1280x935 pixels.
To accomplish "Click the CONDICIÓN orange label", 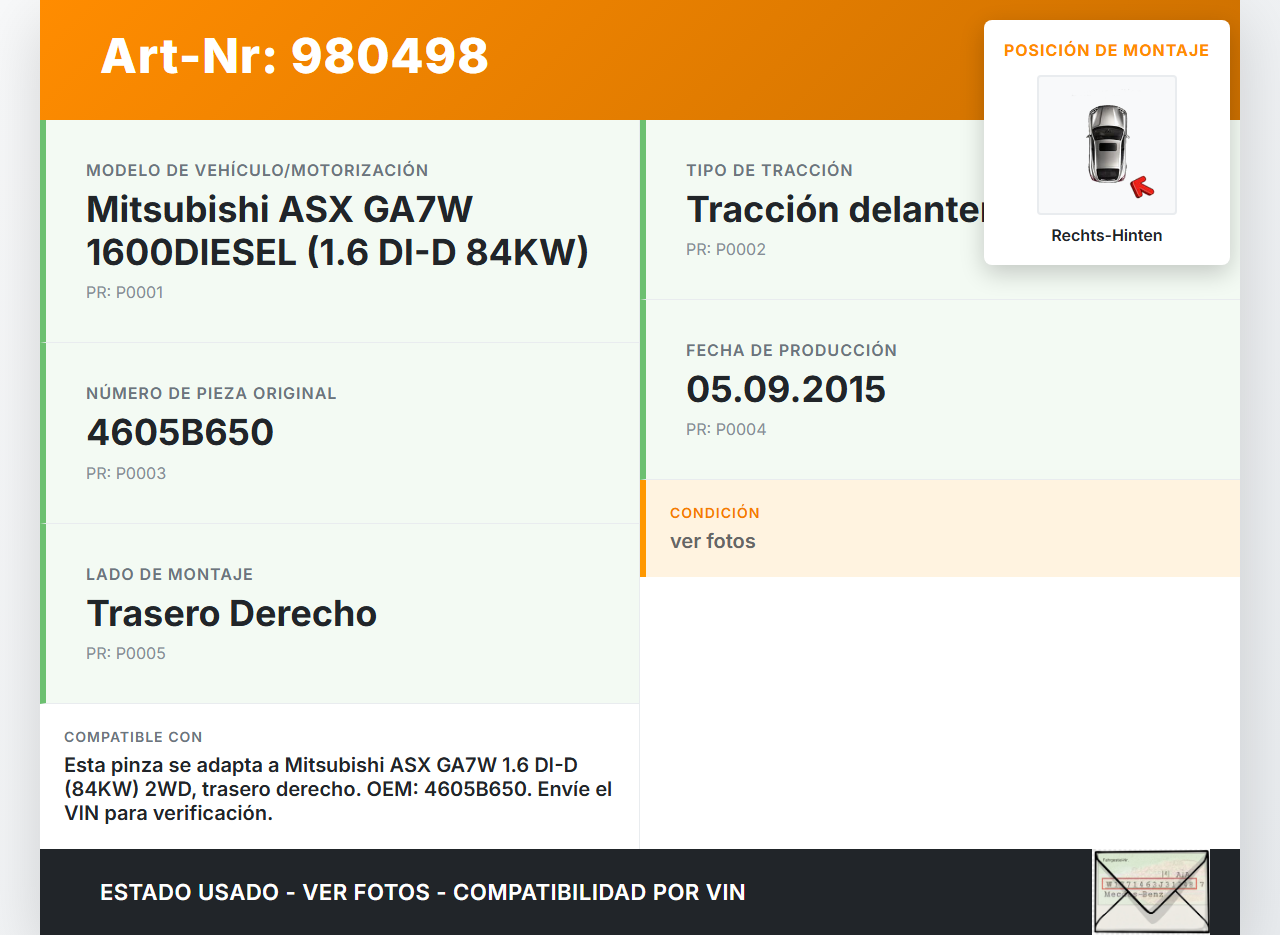I will [714, 512].
